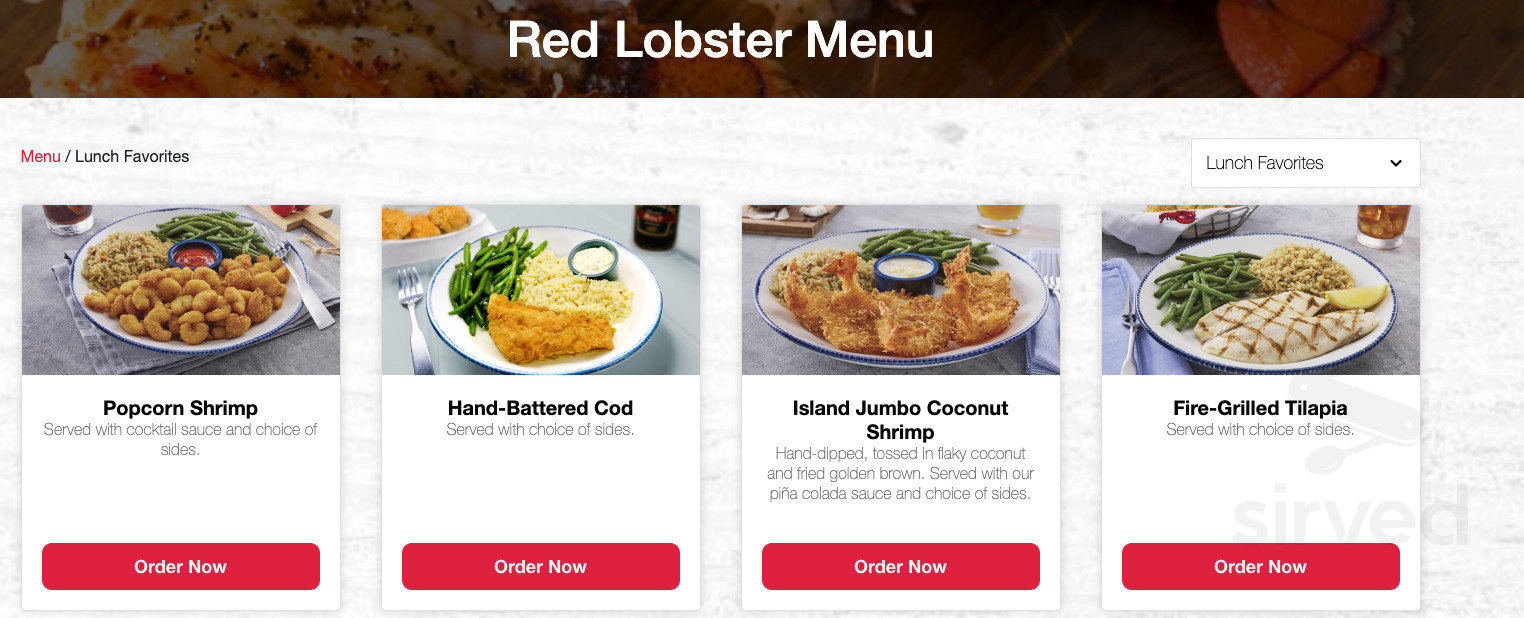Click the dropdown chevron arrow icon

tap(1396, 163)
